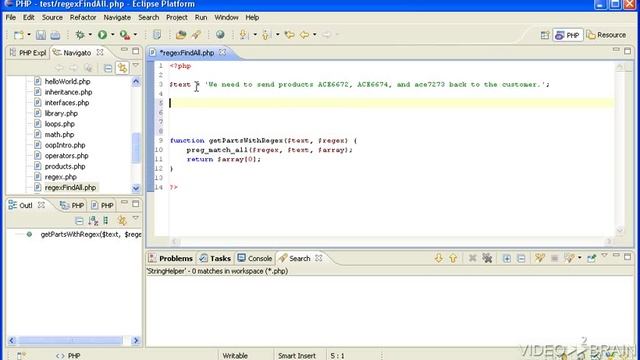Select the Resource perspective button
The width and height of the screenshot is (640, 360).
click(x=607, y=35)
